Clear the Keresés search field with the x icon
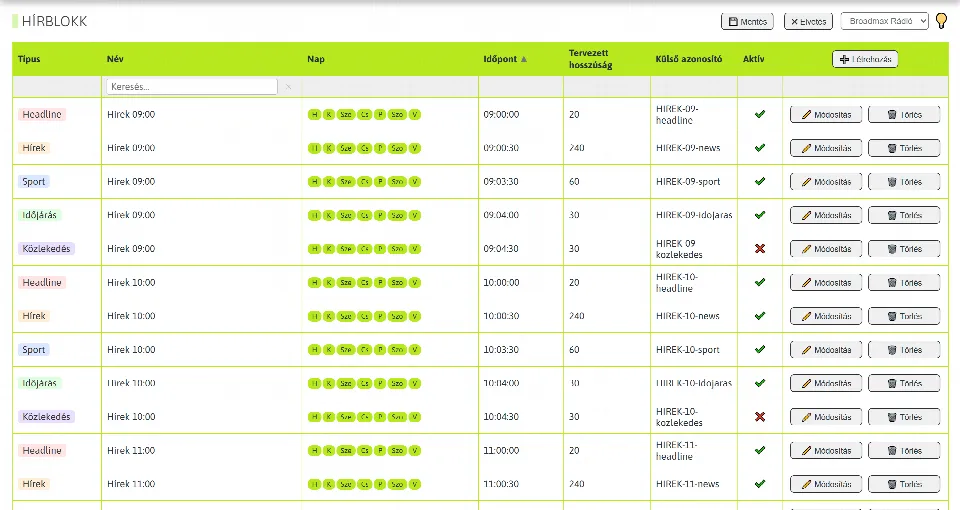The height and width of the screenshot is (510, 960). [x=288, y=87]
